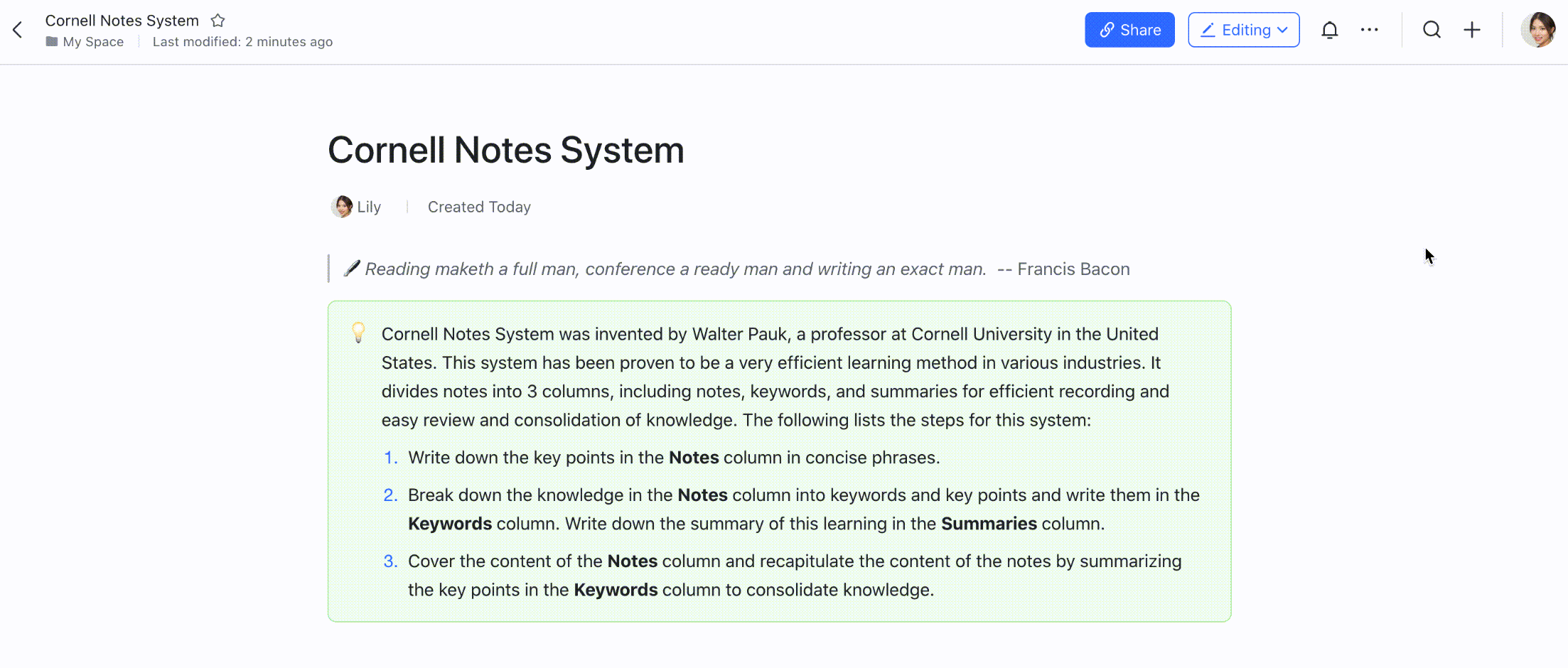Click the lightbulb icon in callout
The width and height of the screenshot is (1568, 668).
tap(359, 333)
